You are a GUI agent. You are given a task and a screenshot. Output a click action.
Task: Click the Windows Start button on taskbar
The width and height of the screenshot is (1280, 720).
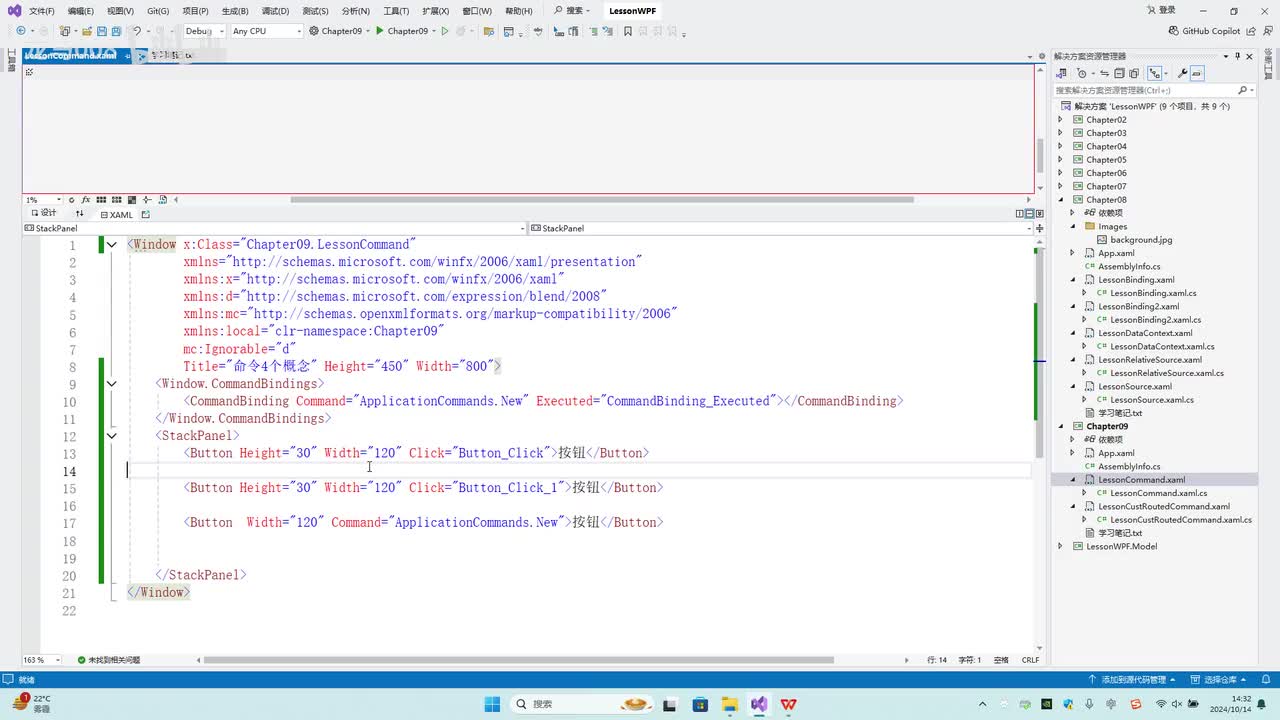pyautogui.click(x=491, y=704)
